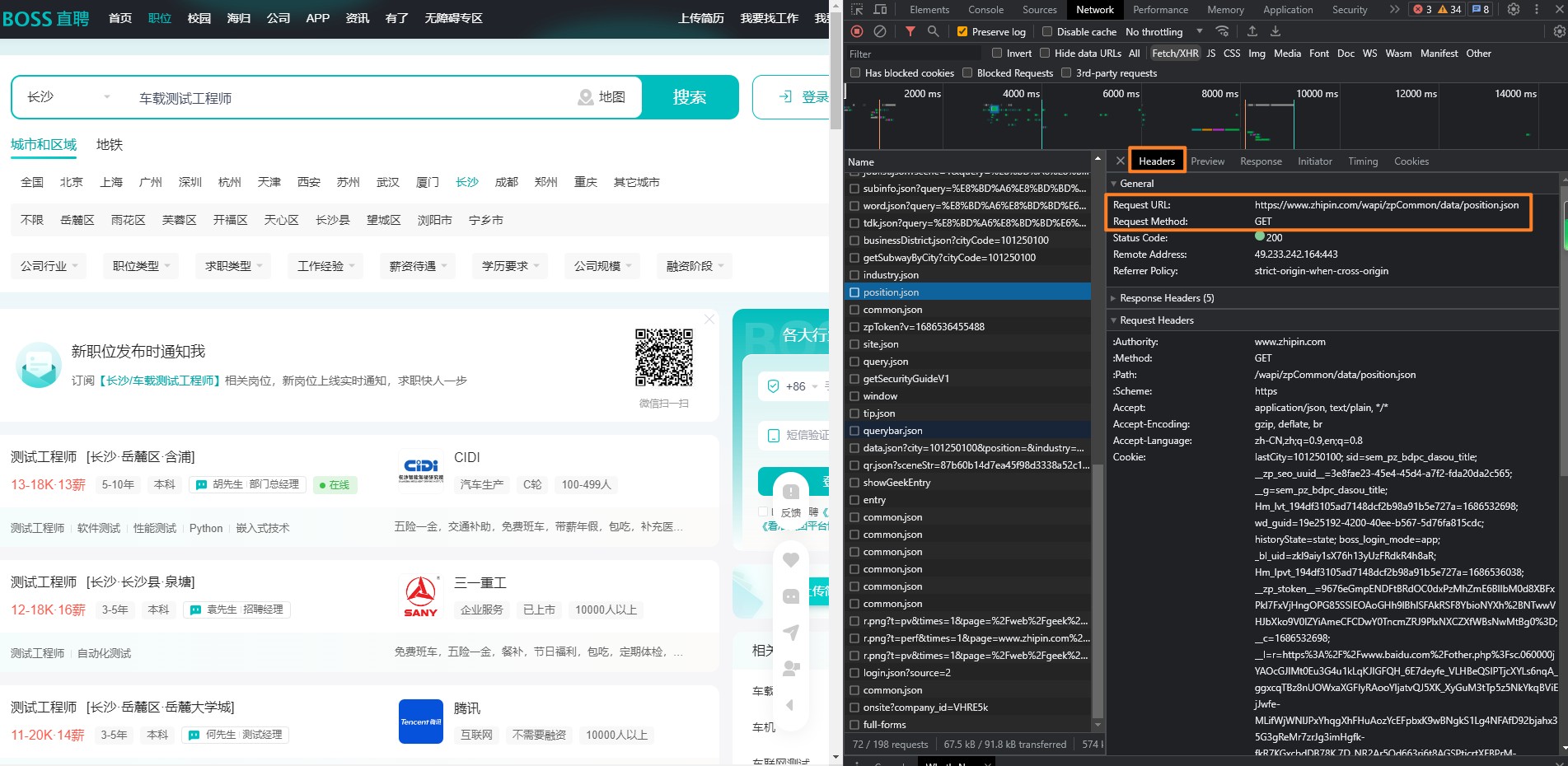Click the chat robot icon in floating sidebar
1568x766 pixels.
pyautogui.click(x=791, y=596)
